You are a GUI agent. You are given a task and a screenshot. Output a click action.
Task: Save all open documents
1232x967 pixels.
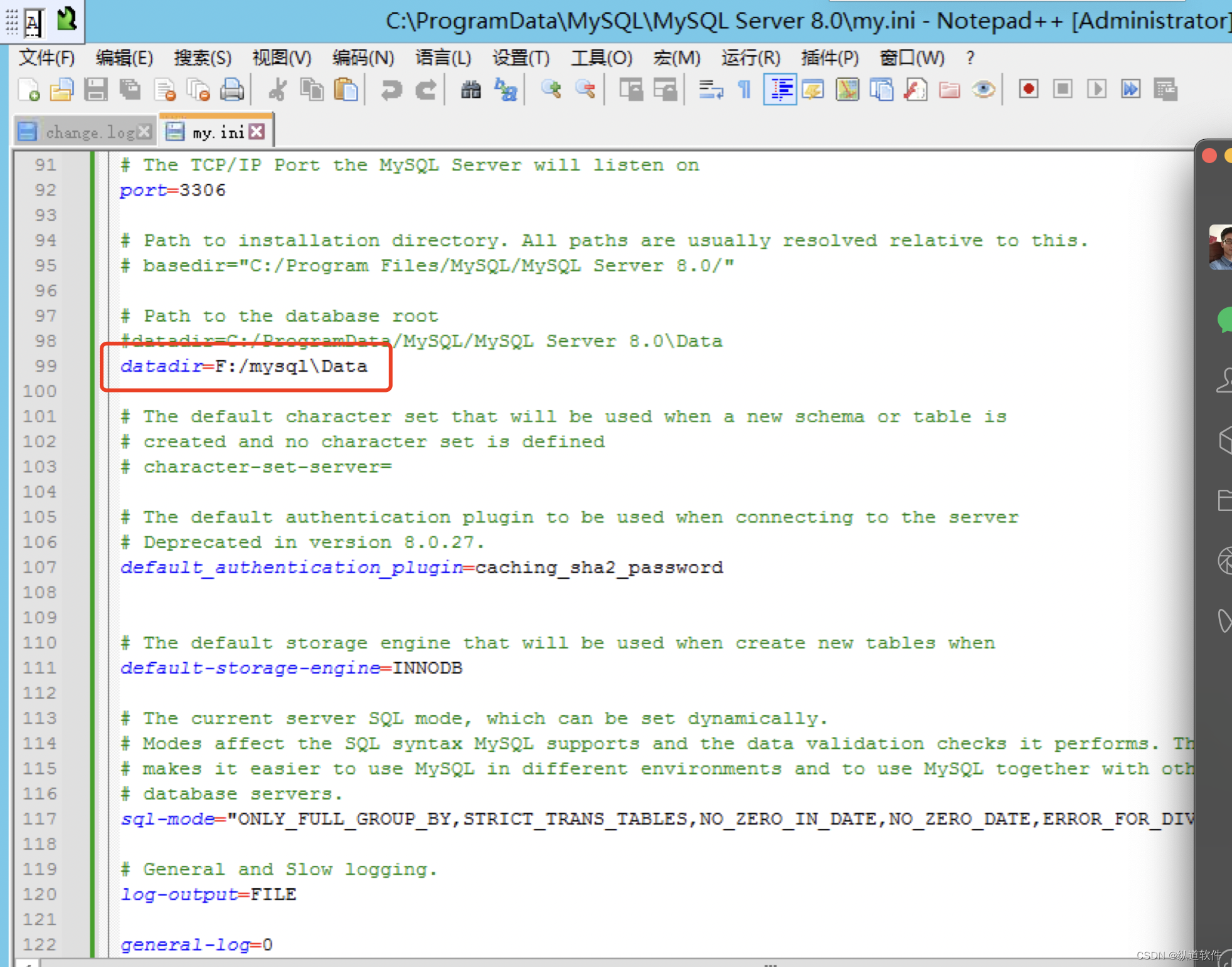coord(130,89)
